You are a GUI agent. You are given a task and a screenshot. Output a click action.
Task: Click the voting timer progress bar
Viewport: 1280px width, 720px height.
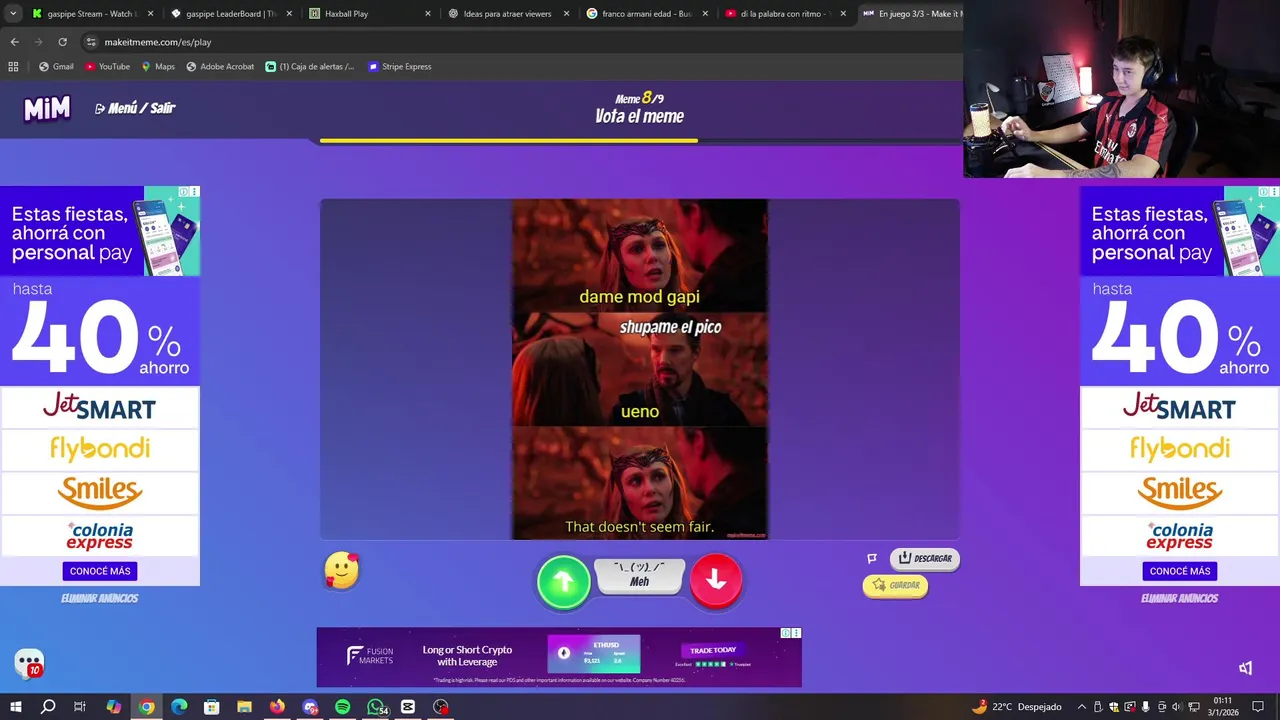tap(640, 141)
